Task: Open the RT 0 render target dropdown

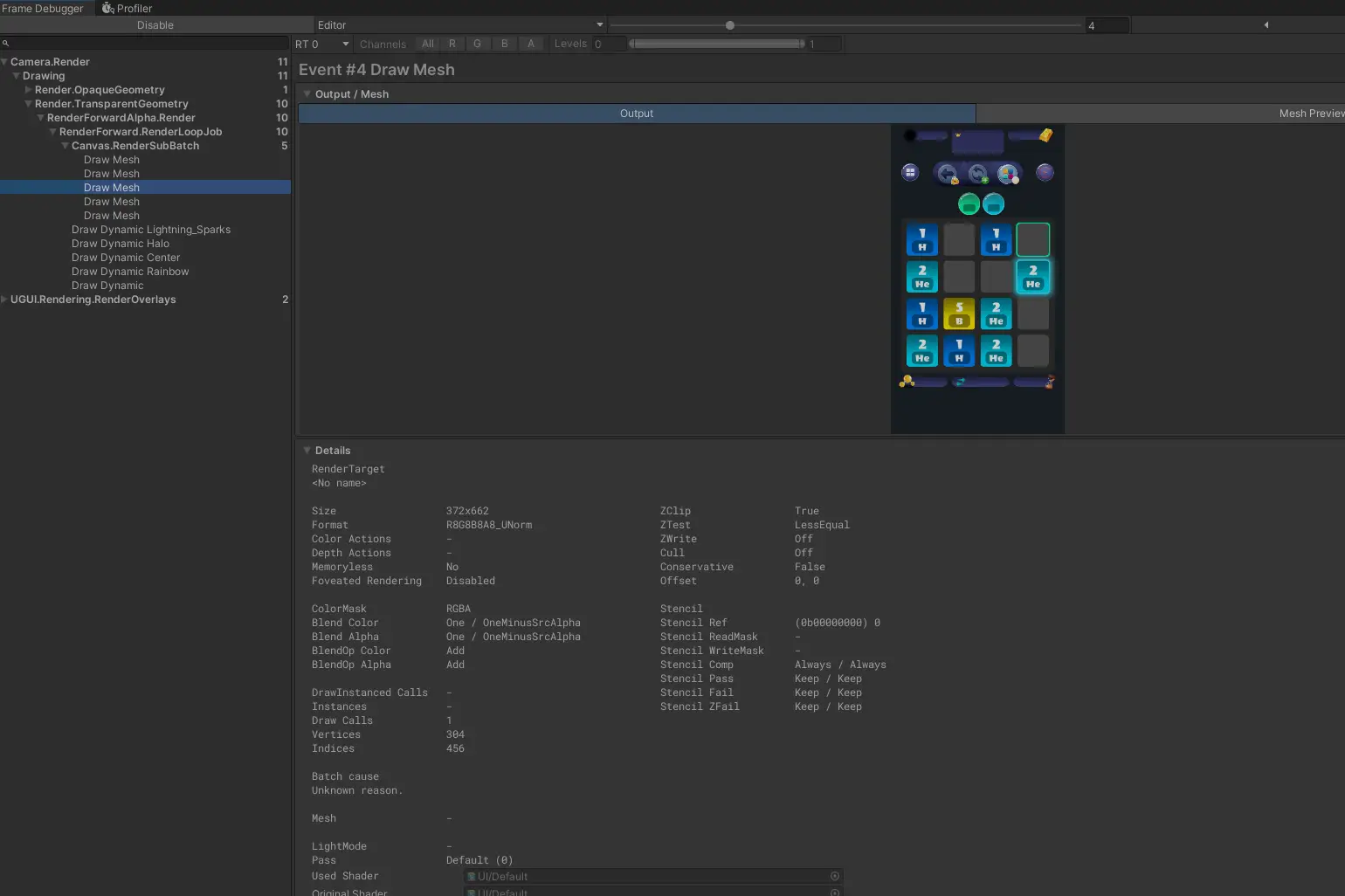Action: [321, 45]
